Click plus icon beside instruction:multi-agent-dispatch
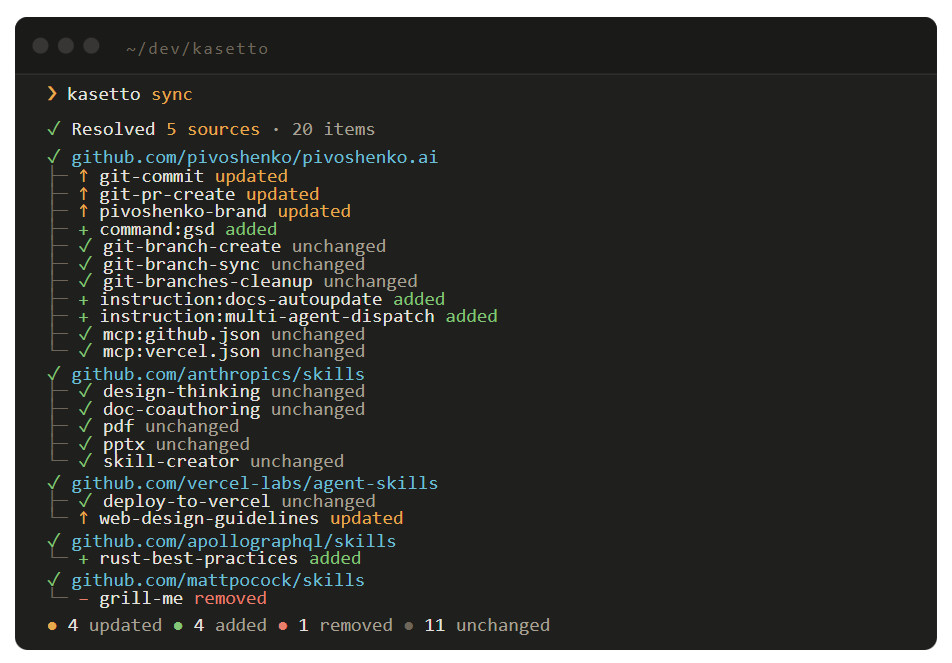 coord(84,317)
